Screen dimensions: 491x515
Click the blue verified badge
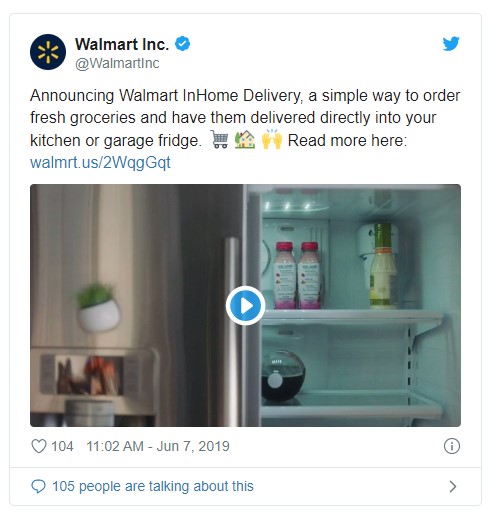pyautogui.click(x=183, y=44)
